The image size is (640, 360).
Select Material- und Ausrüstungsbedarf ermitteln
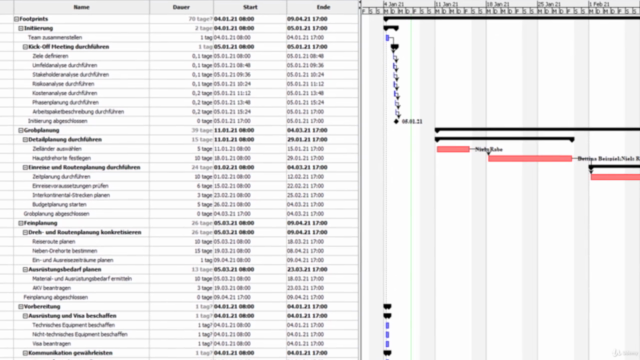pos(82,279)
